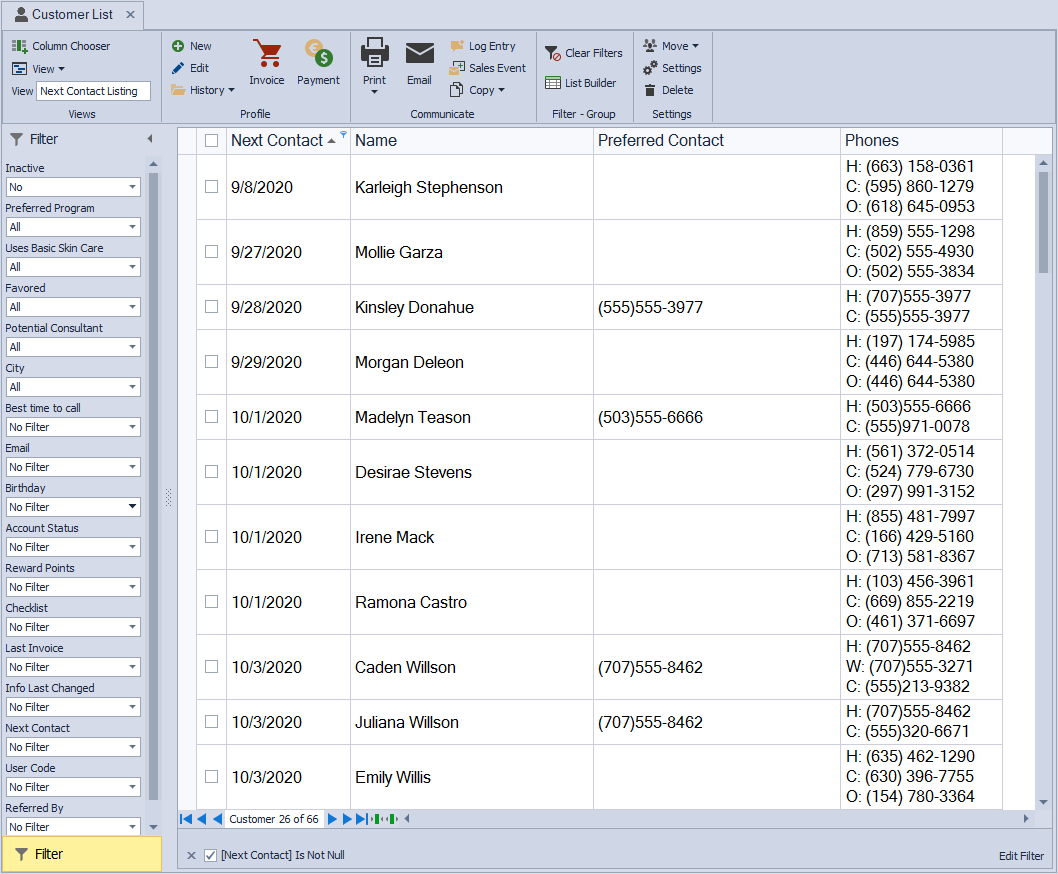Screen dimensions: 1058x874
Task: Sort by the Next Contact column header
Action: click(277, 140)
